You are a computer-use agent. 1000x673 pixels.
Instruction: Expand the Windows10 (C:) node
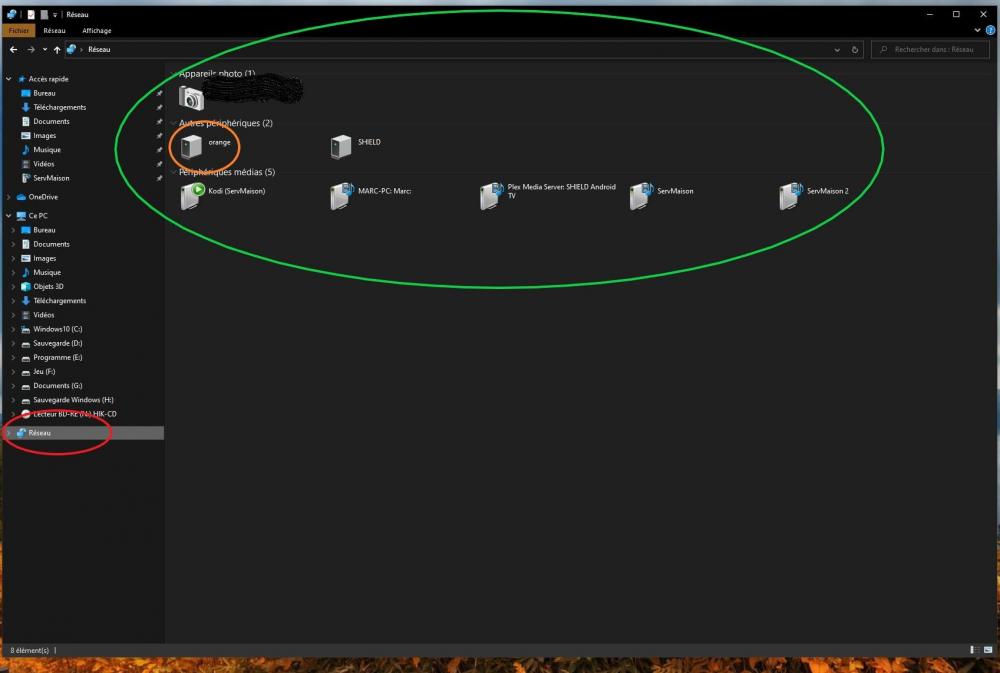13,329
